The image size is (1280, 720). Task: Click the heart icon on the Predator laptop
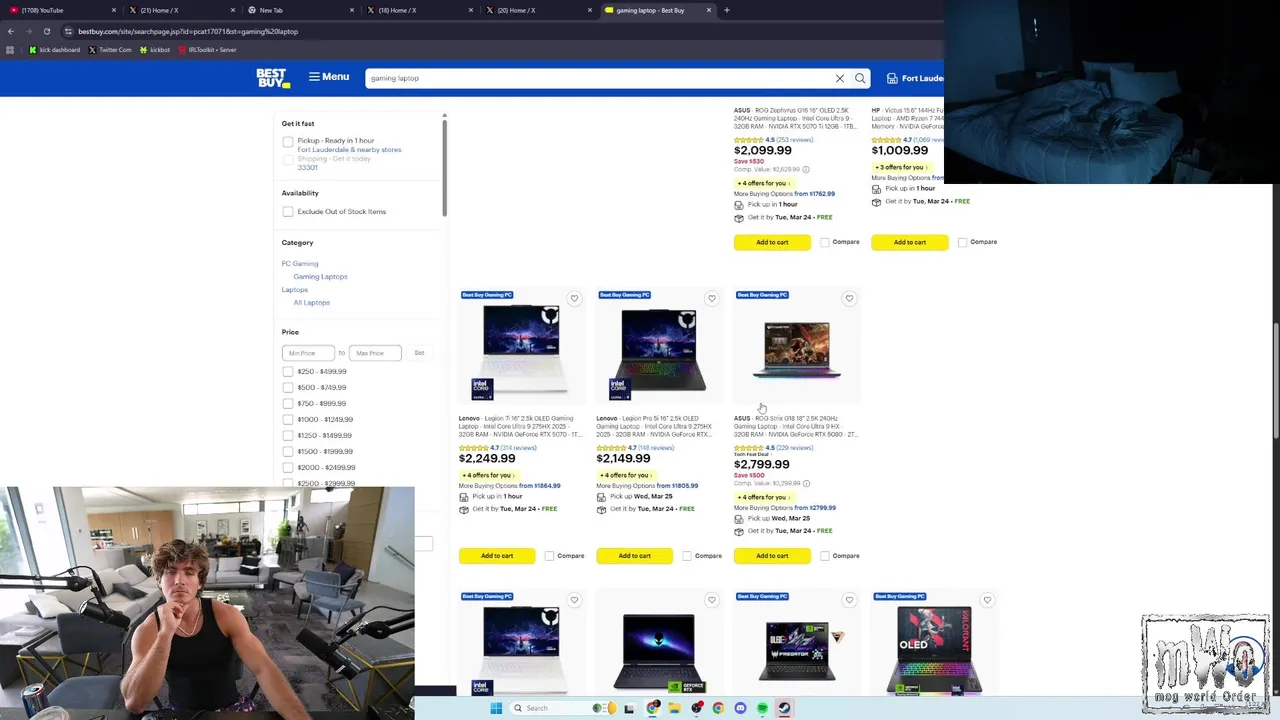(x=849, y=600)
